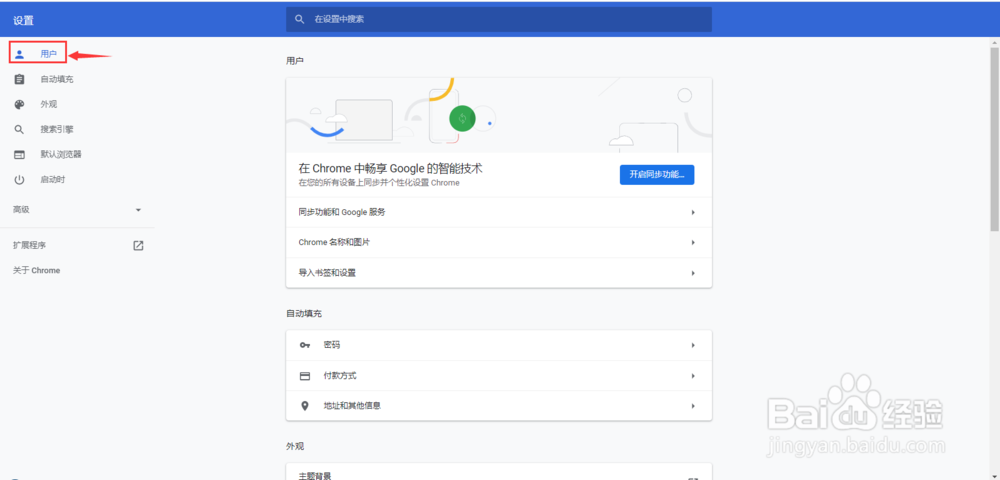Expand the 导入书签和设置 row arrow
1000x480 pixels.
pos(693,273)
